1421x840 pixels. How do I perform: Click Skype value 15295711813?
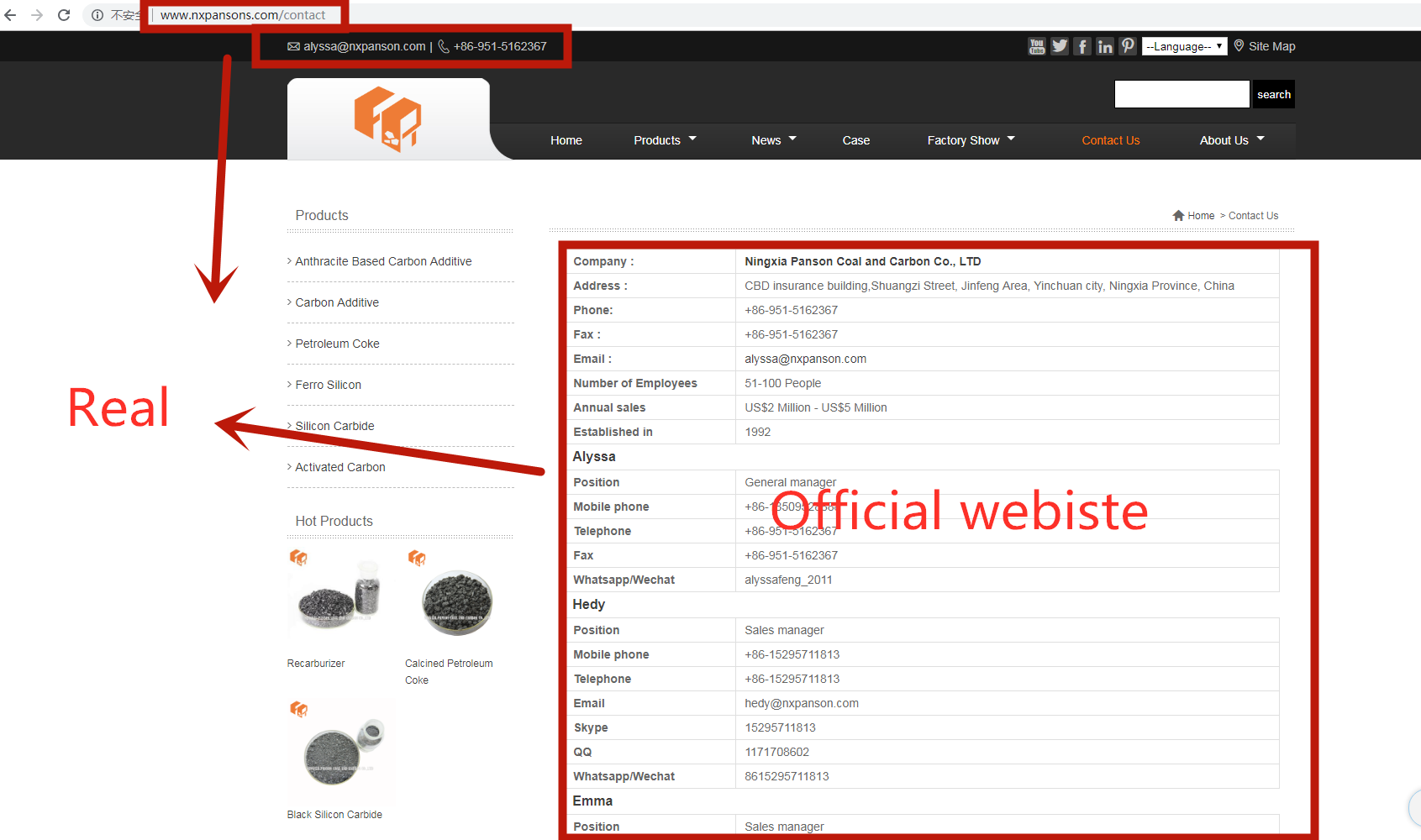781,727
